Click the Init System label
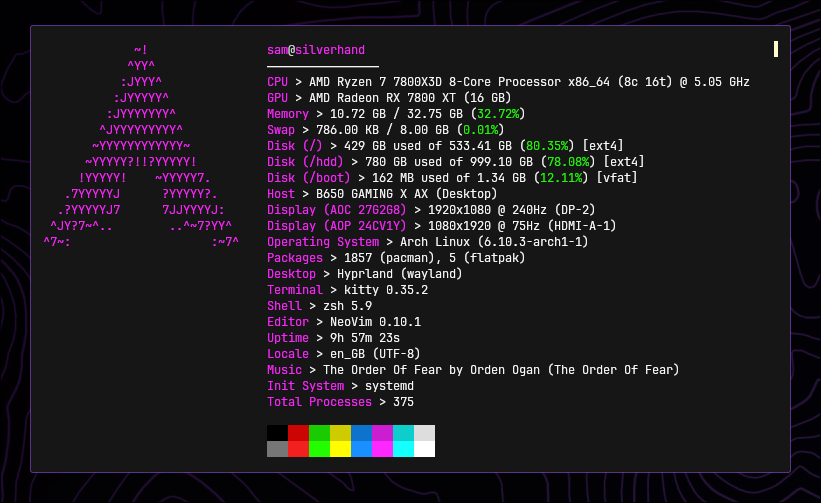821x503 pixels. pos(306,386)
